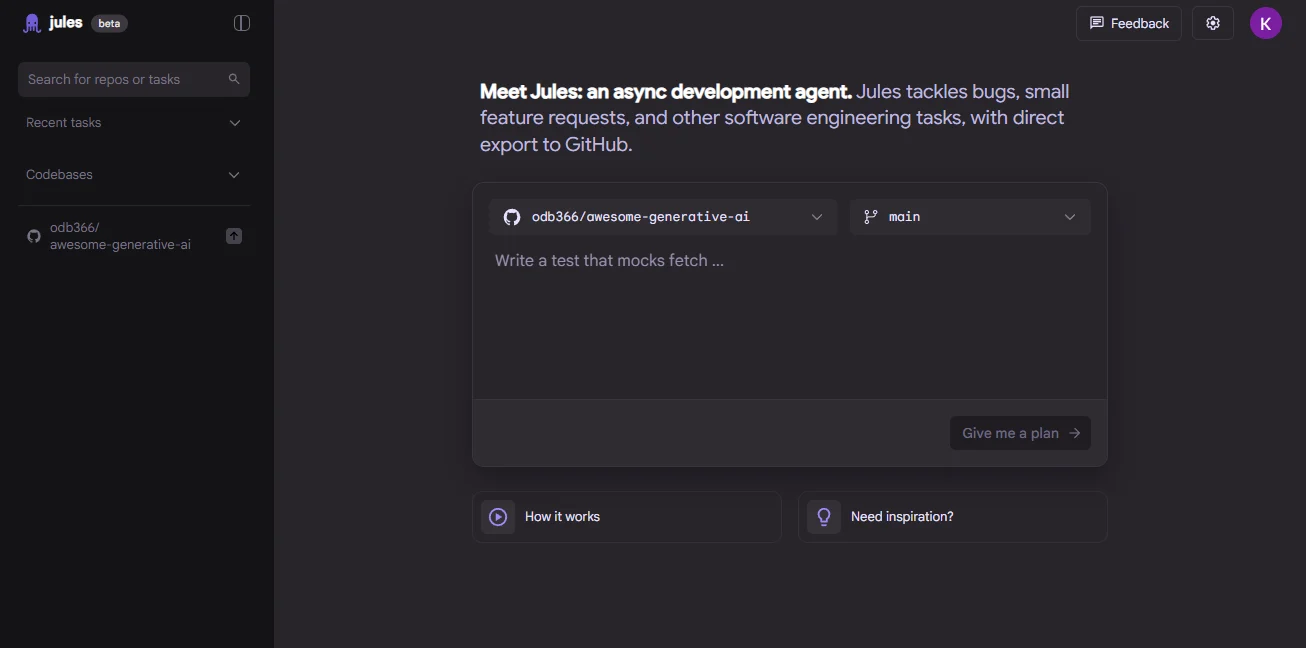Image resolution: width=1306 pixels, height=648 pixels.
Task: Click the upload arrow icon next to awesome-generative-ai
Action: (x=234, y=236)
